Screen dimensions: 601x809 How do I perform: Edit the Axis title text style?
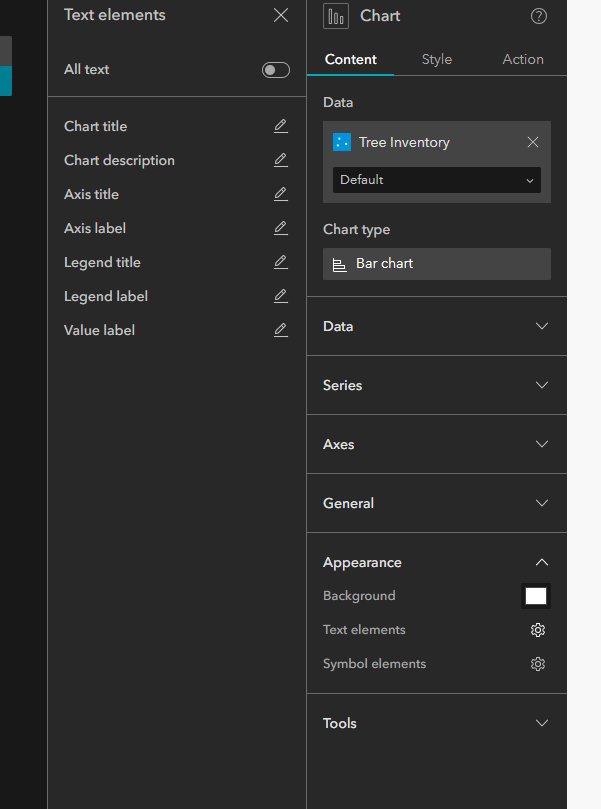[x=281, y=194]
